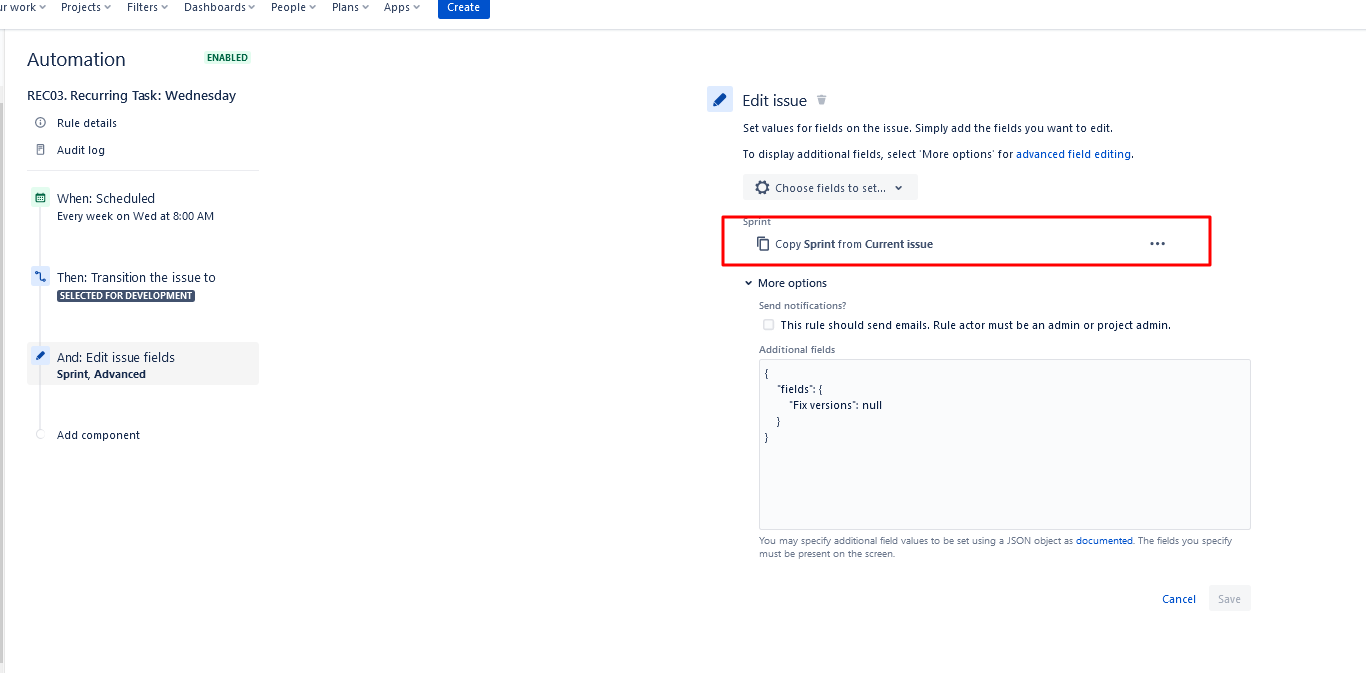Open the Choose fields to set dropdown
Screen dimensions: 1366x673
pos(830,188)
